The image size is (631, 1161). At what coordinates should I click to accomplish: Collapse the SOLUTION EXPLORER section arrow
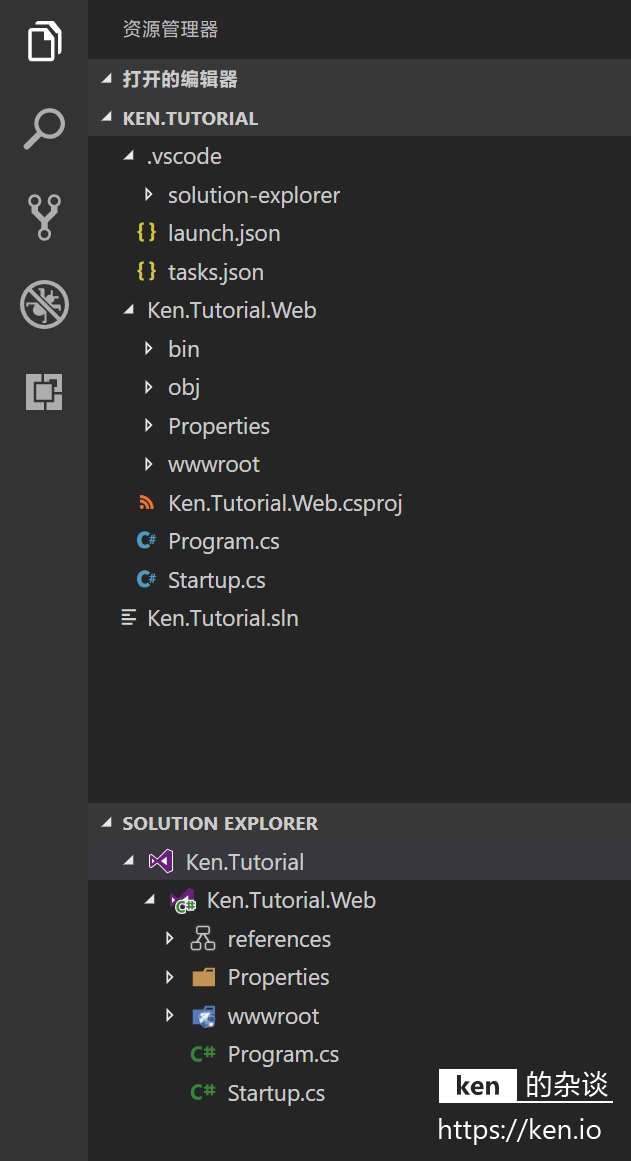(x=107, y=823)
